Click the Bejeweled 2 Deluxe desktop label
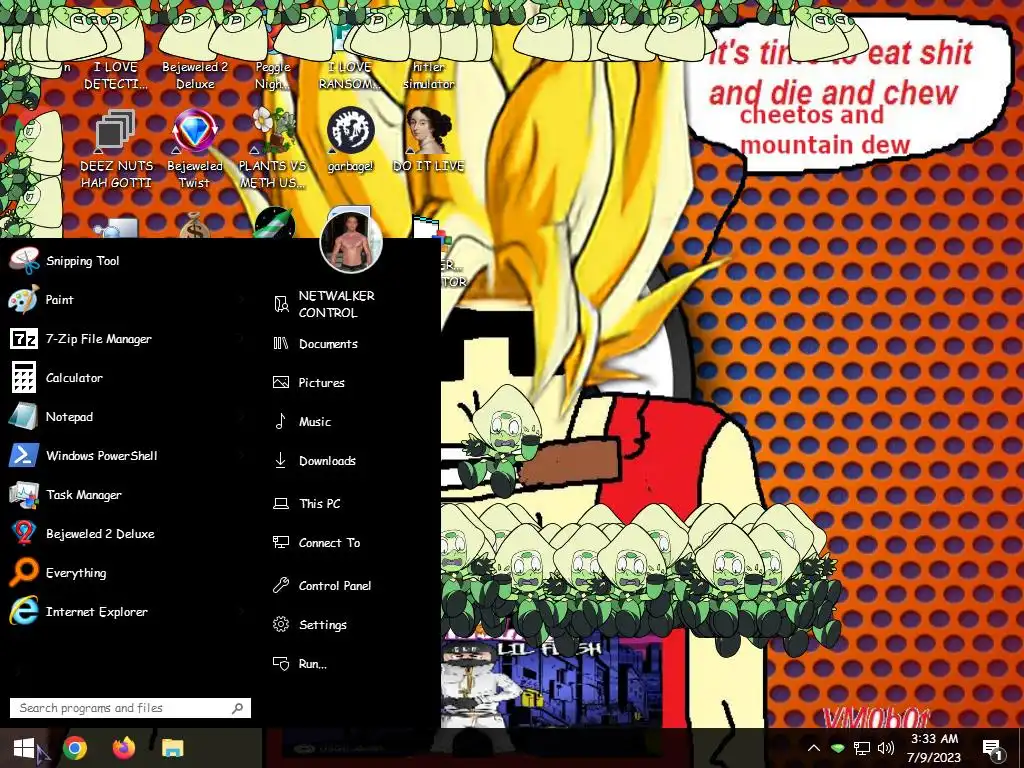1024x768 pixels. click(195, 76)
